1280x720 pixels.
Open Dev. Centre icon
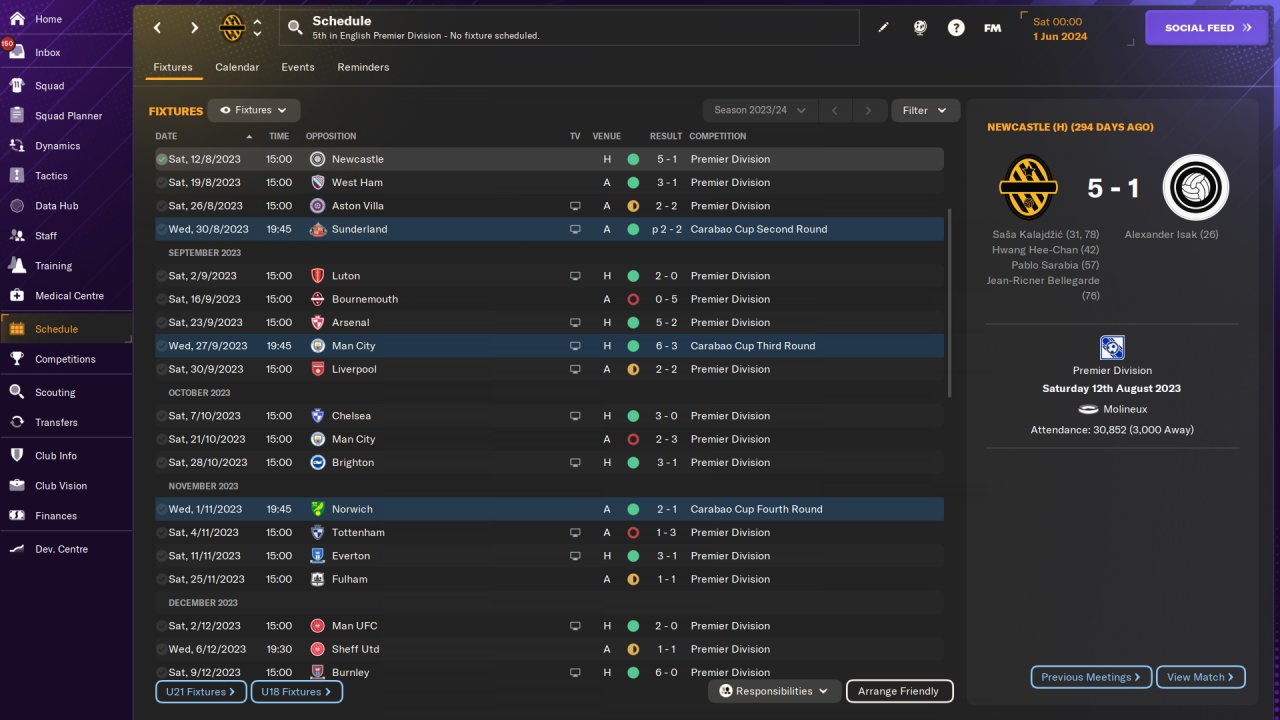click(17, 549)
